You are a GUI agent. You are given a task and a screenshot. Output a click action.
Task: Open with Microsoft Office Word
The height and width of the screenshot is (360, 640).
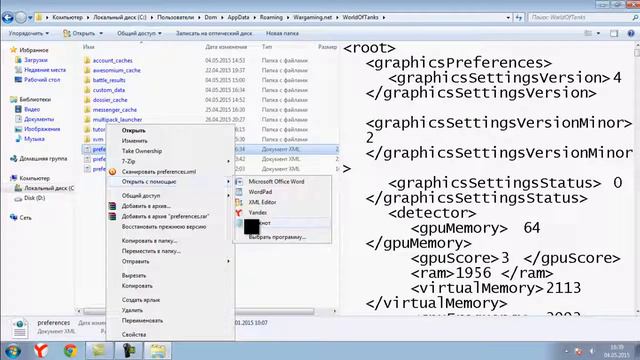[276, 182]
